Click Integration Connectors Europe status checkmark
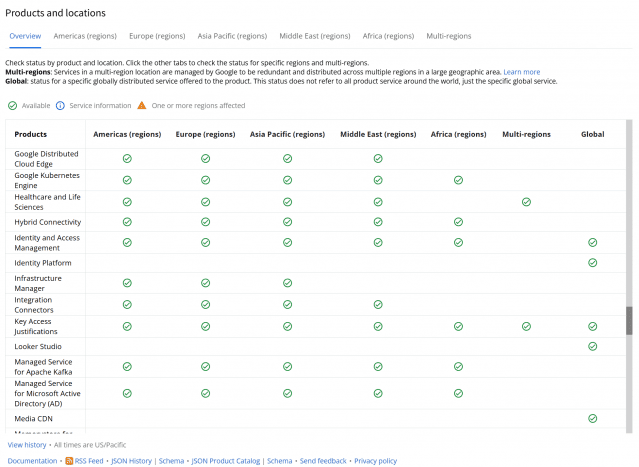The height and width of the screenshot is (467, 639). (205, 305)
